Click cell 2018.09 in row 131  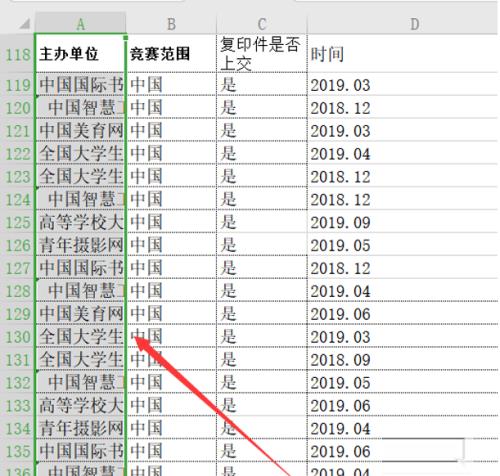click(403, 359)
